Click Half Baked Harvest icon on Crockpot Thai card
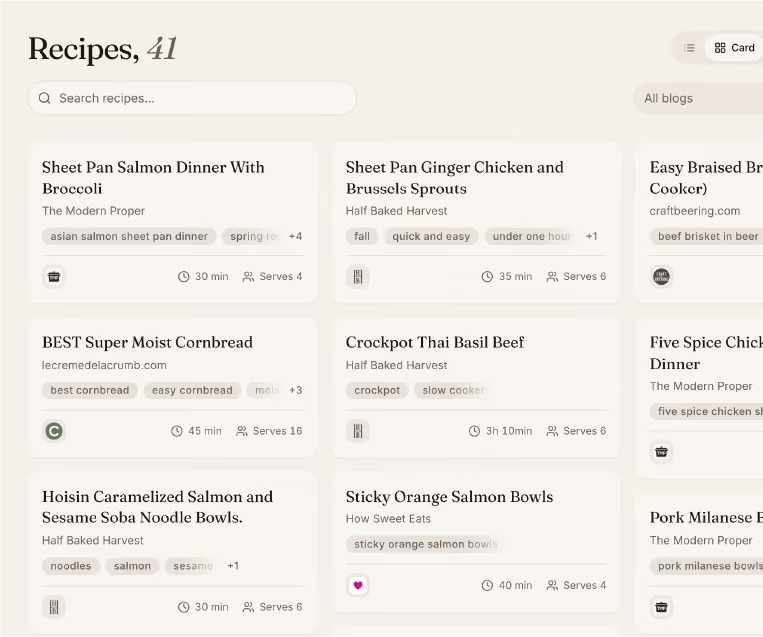The image size is (763, 637). tap(358, 431)
